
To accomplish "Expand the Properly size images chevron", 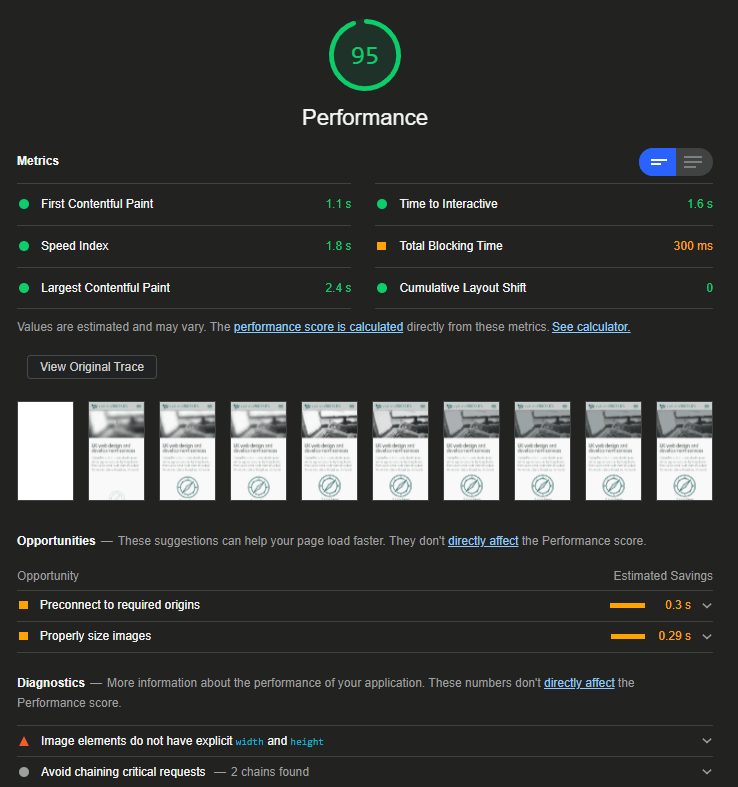I will pos(707,636).
